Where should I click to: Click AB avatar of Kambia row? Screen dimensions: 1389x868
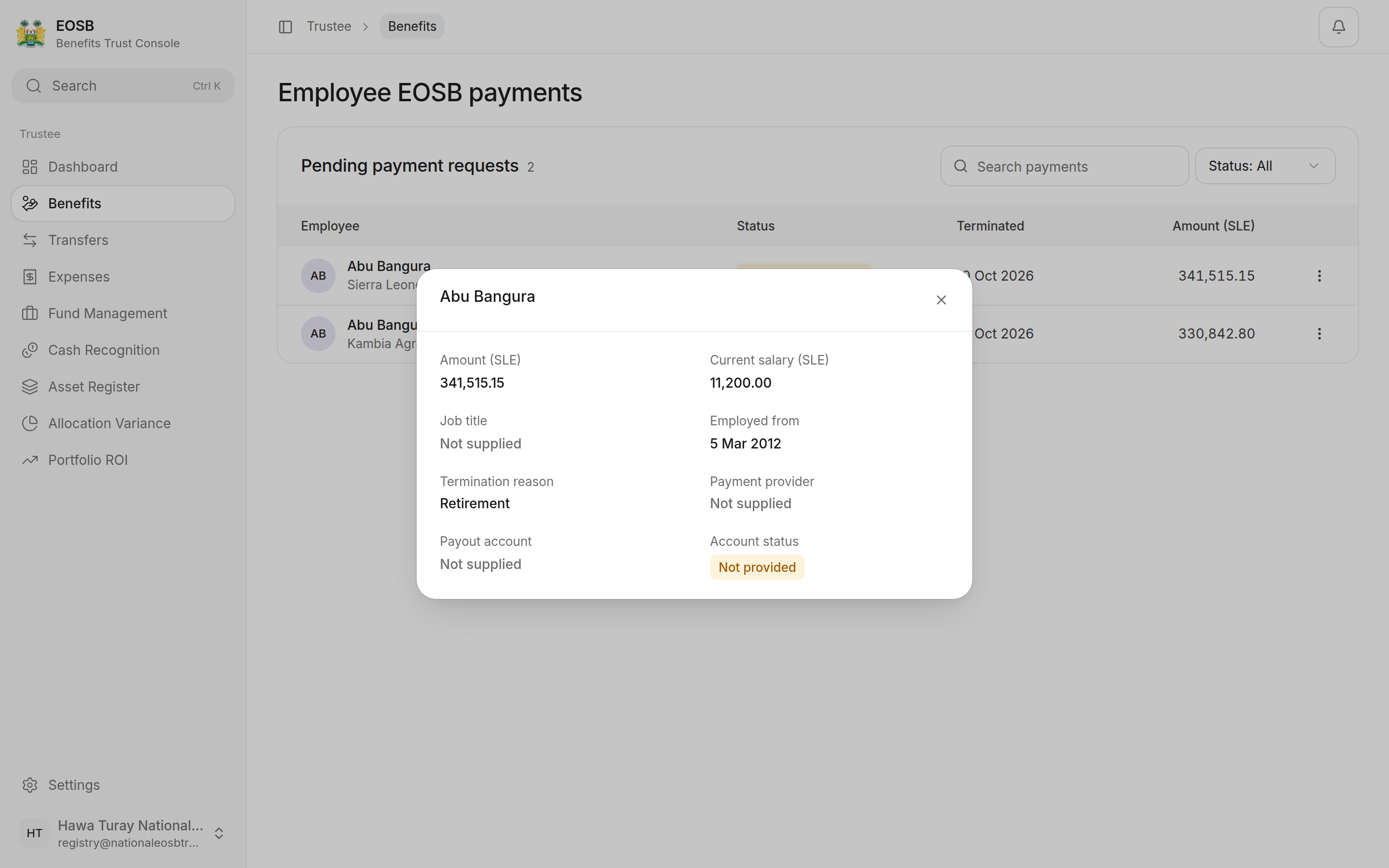(x=318, y=334)
